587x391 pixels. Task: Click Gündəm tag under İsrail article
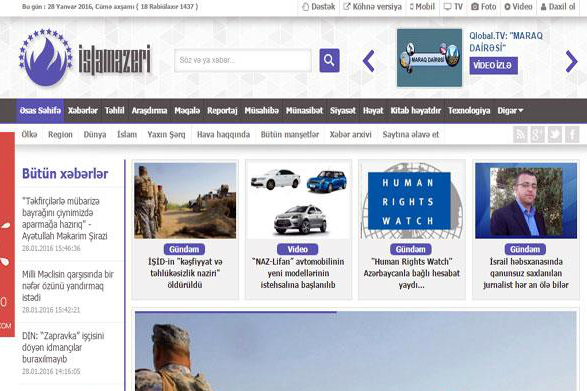coord(525,249)
